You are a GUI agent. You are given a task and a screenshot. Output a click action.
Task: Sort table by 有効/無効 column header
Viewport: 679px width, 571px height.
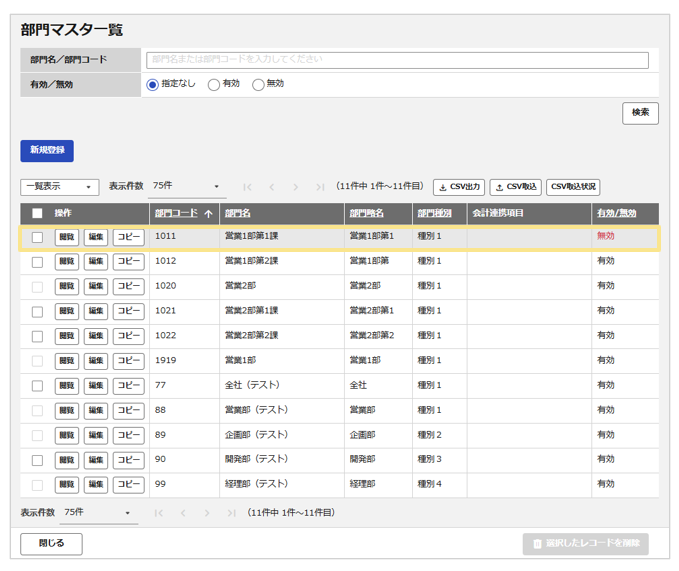tap(617, 213)
